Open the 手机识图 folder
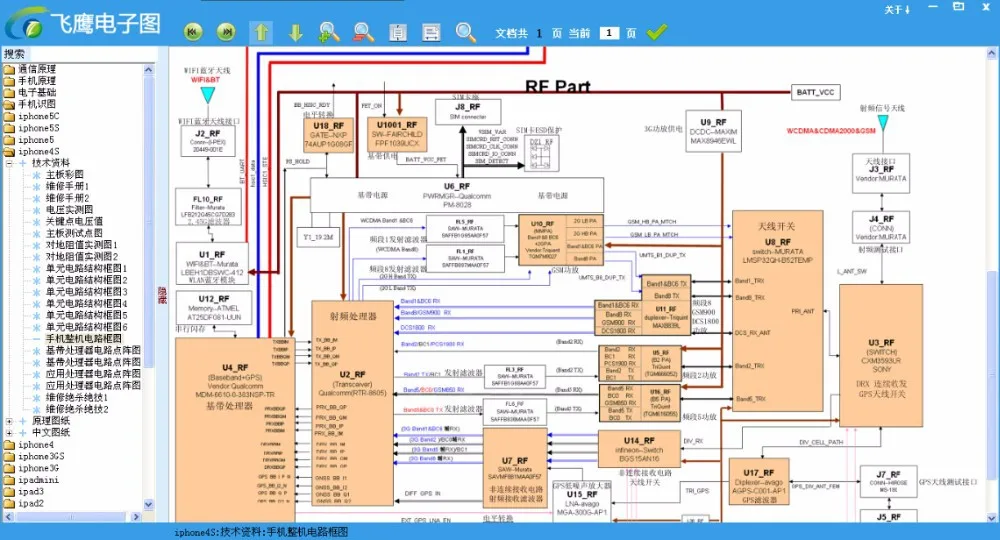 point(36,104)
